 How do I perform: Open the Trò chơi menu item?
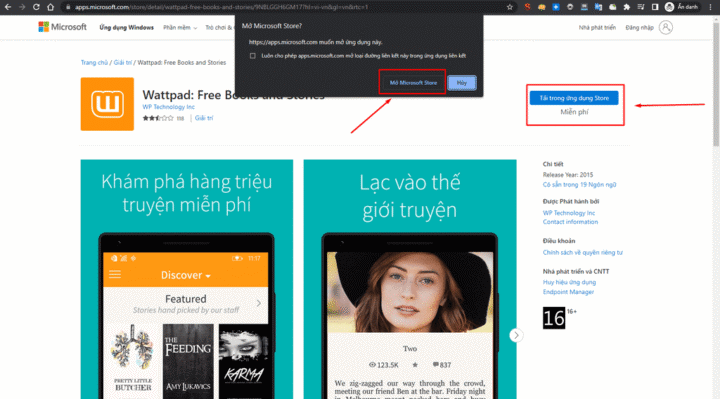coord(219,28)
